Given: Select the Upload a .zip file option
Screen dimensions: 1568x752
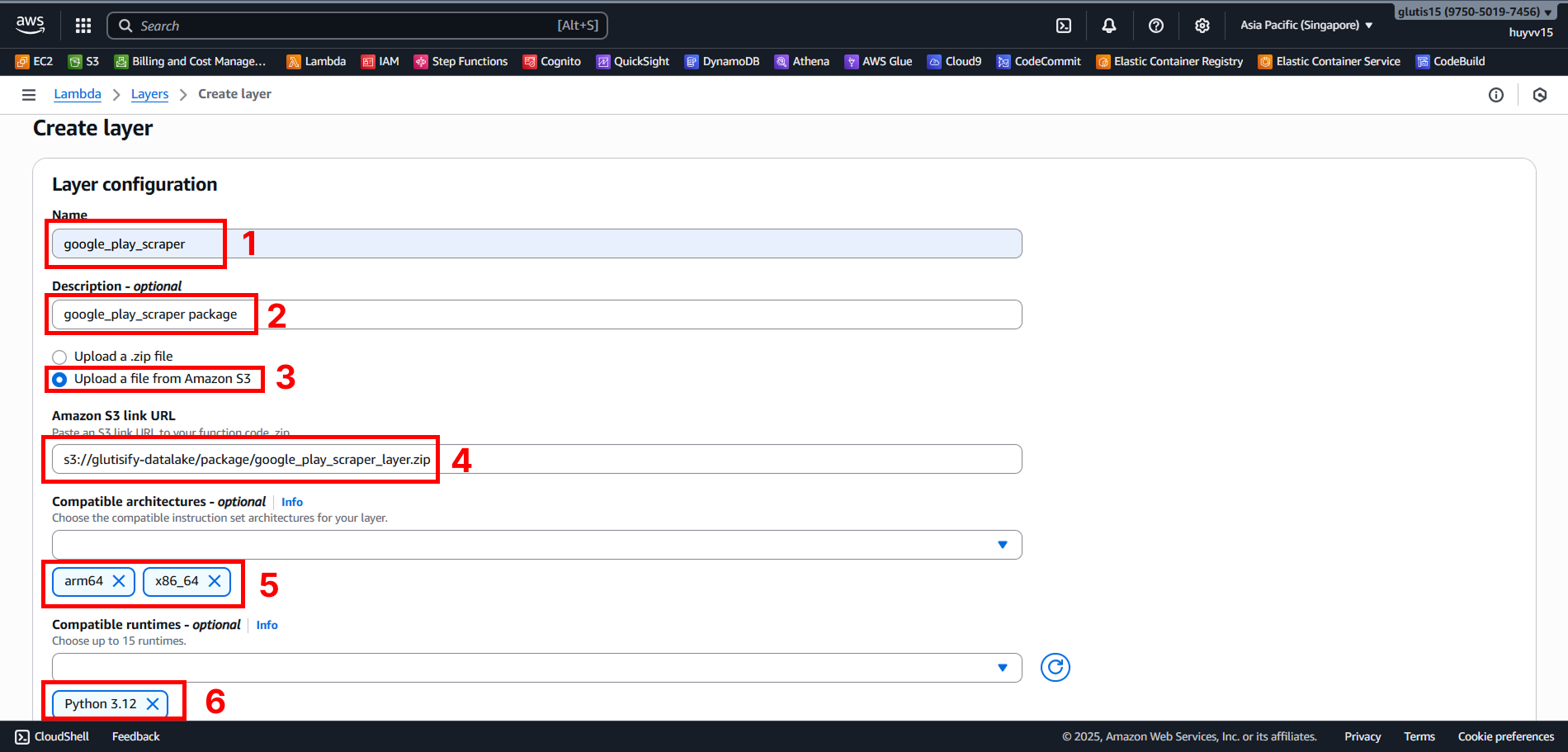Looking at the screenshot, I should pyautogui.click(x=59, y=357).
